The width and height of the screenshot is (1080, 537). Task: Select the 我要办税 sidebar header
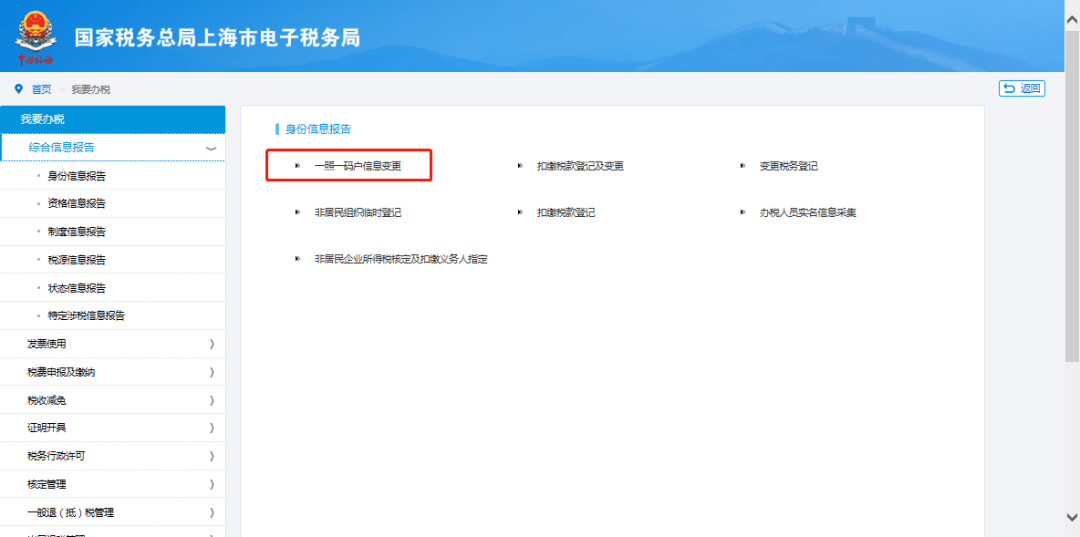pos(112,119)
